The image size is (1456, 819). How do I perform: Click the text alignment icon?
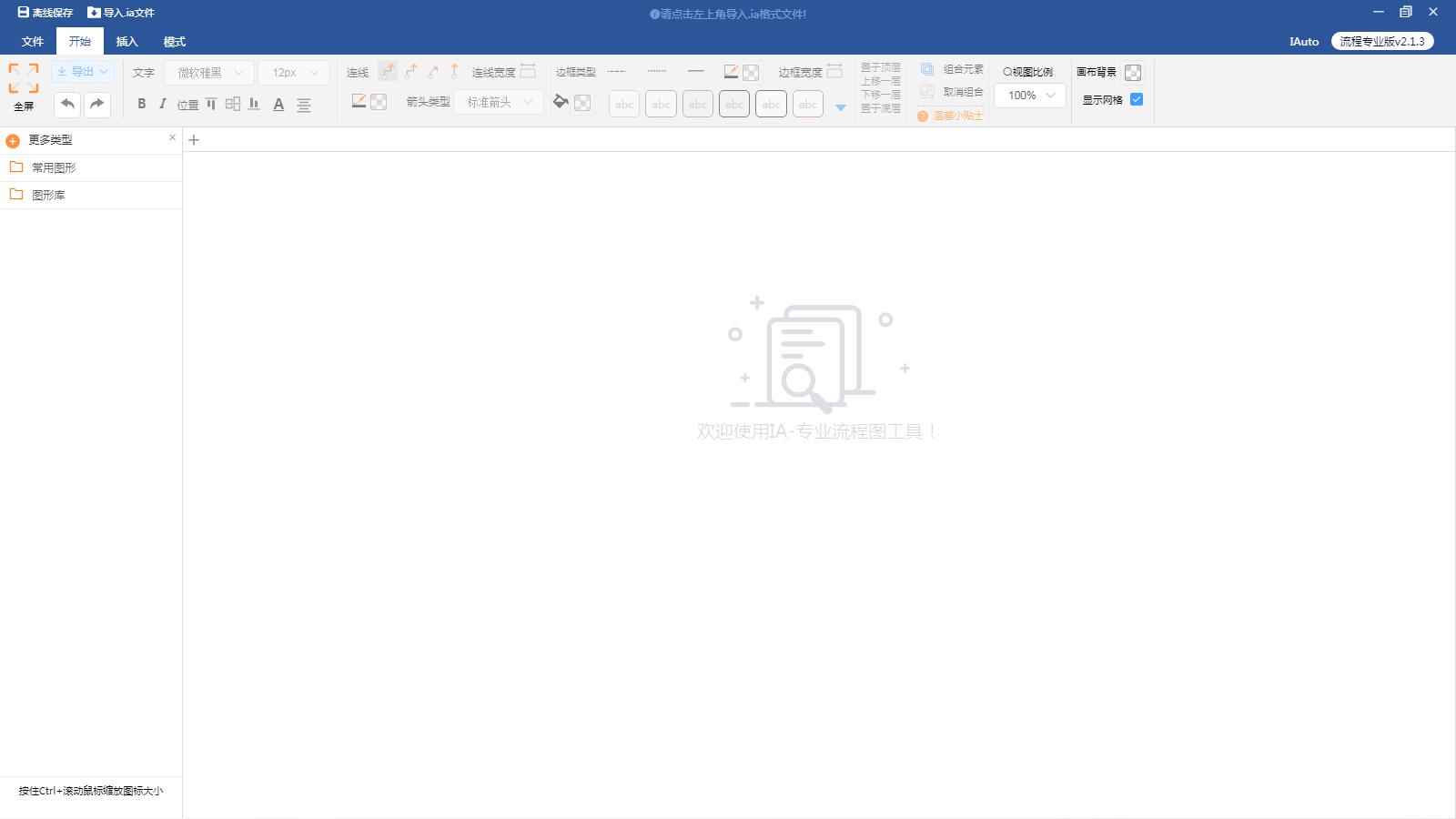point(304,105)
